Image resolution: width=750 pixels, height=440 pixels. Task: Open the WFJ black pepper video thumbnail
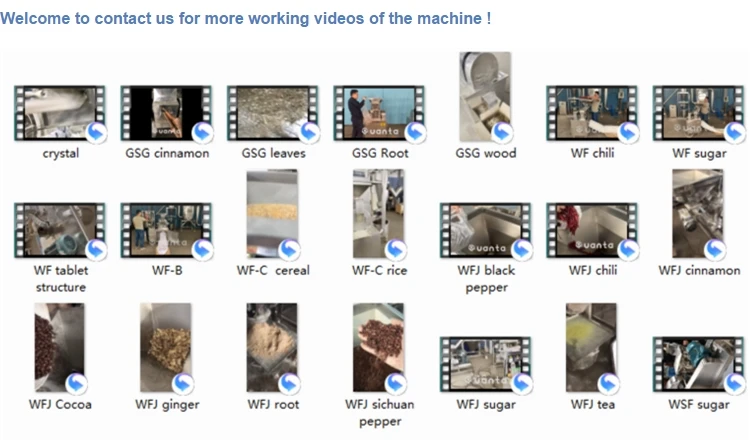click(485, 230)
